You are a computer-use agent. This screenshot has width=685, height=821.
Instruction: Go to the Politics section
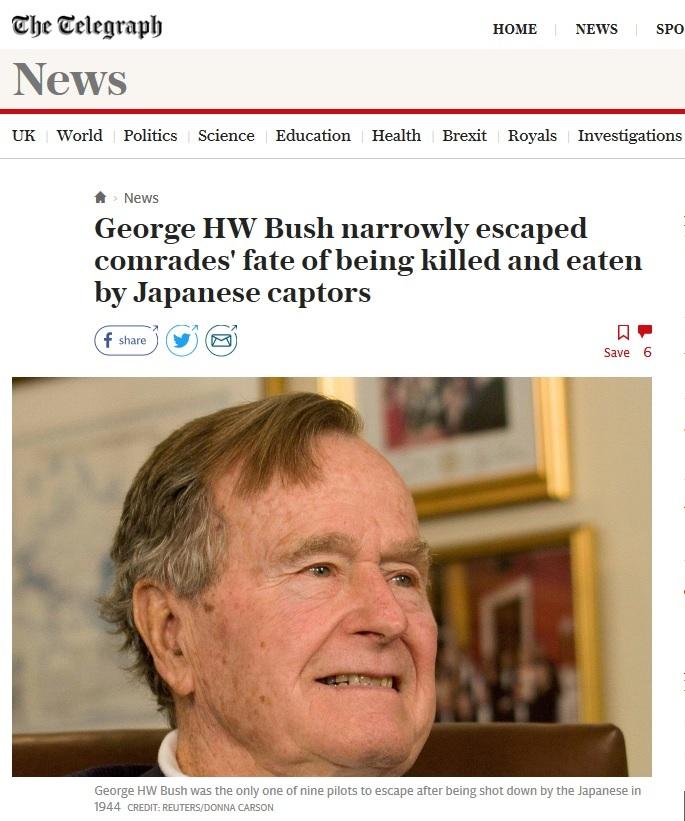pos(150,136)
